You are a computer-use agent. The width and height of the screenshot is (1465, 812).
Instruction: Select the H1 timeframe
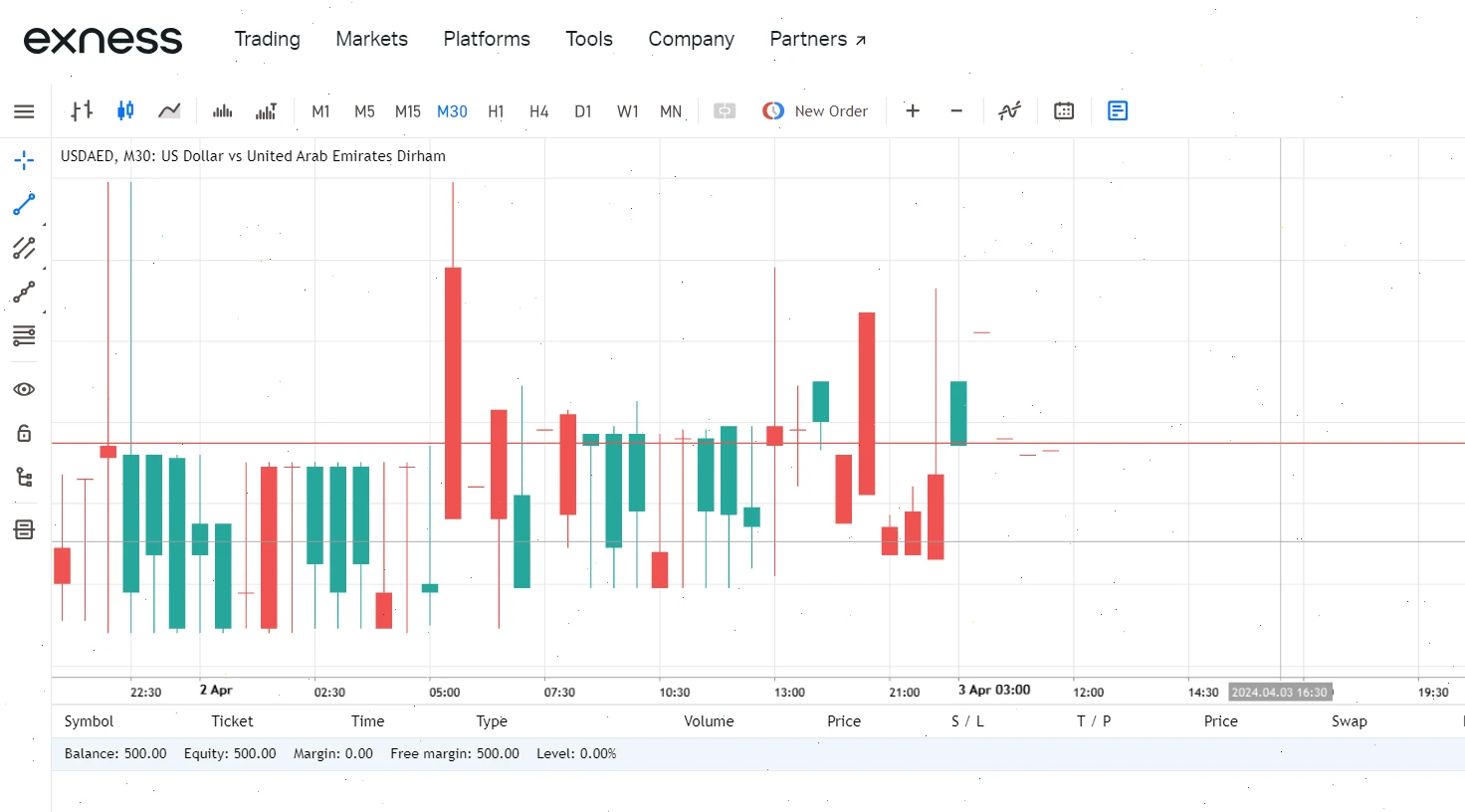click(496, 111)
